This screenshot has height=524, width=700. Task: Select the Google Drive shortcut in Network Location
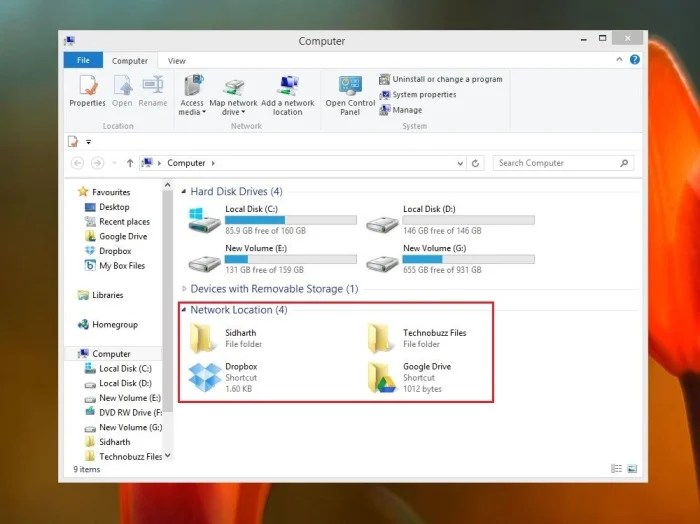click(x=409, y=377)
